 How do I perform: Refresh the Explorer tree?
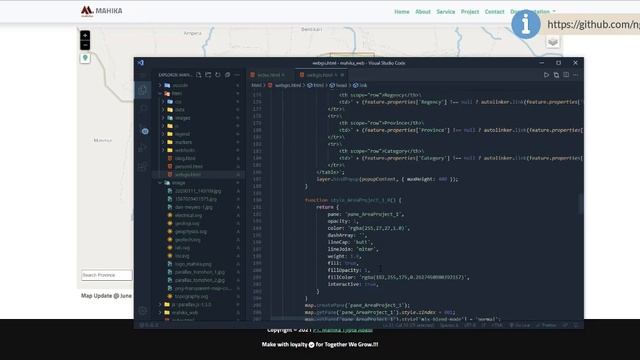218,75
